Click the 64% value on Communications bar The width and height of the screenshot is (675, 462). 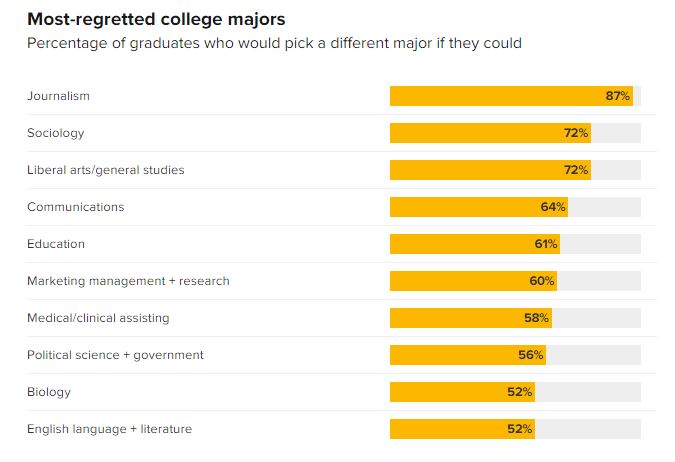coord(553,207)
